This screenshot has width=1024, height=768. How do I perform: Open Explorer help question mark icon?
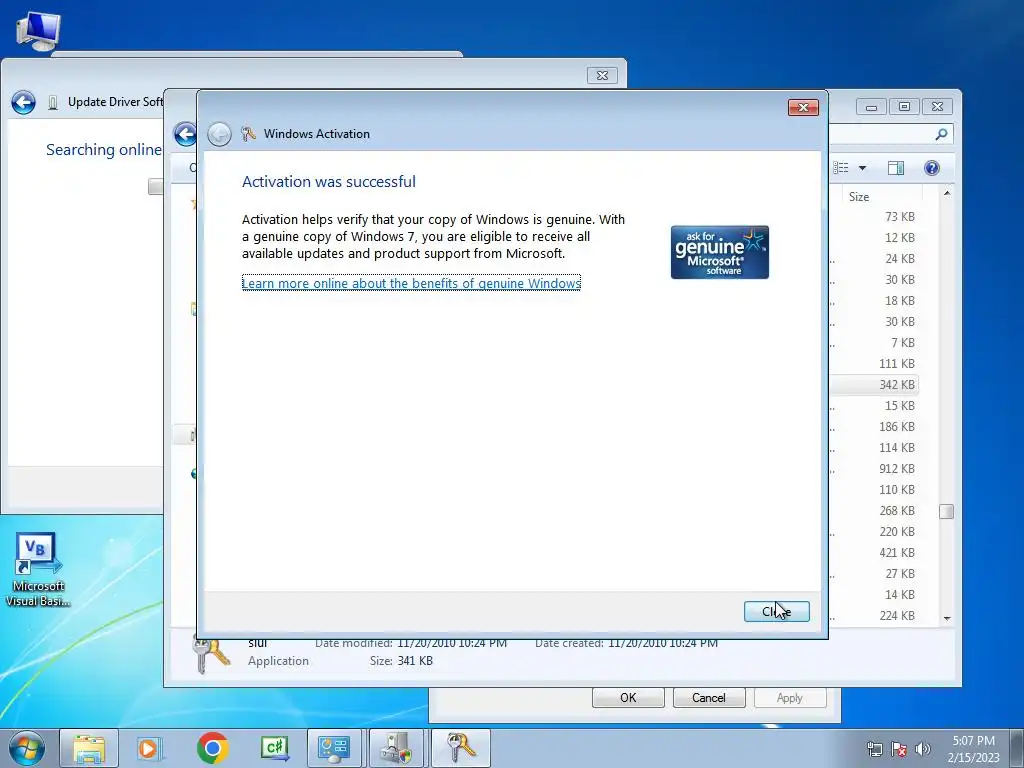pos(932,168)
